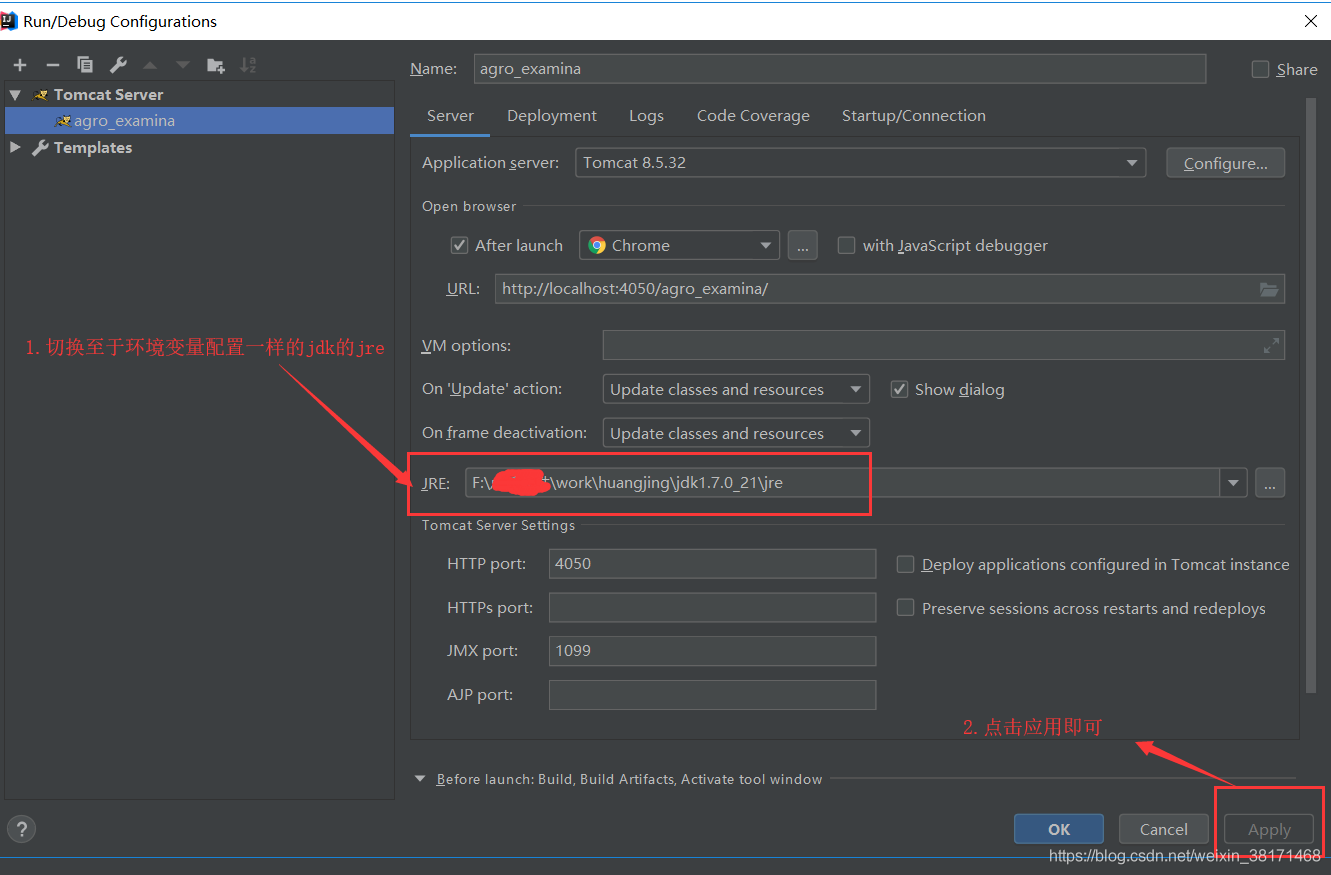Open On 'Update' action dropdown
Viewport: 1331px width, 875px height.
point(855,390)
